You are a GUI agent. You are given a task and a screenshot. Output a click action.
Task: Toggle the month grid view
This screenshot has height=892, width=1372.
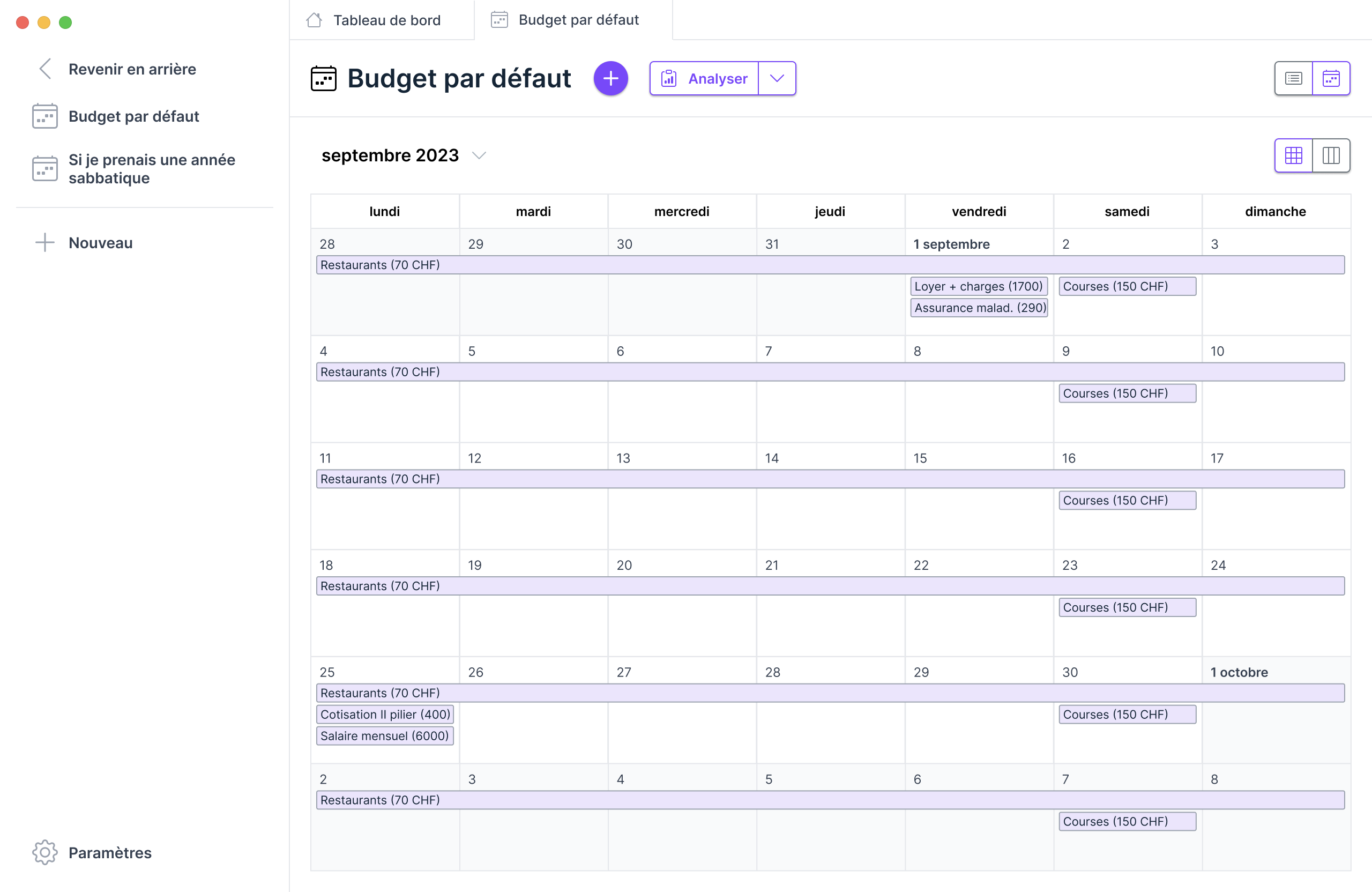pos(1294,155)
